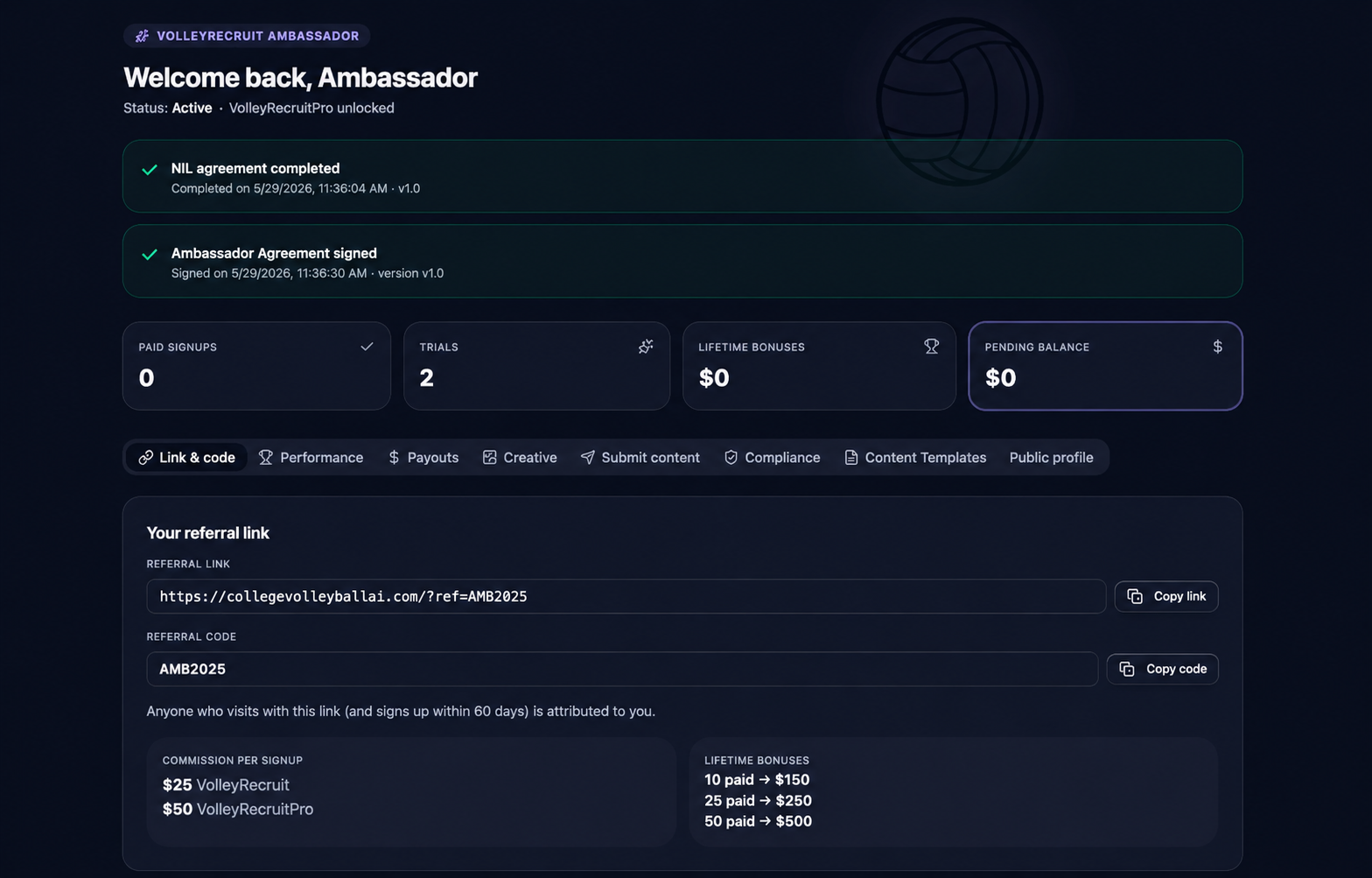Click the sparkle icon on the Trials card
This screenshot has height=878, width=1372.
click(x=646, y=347)
